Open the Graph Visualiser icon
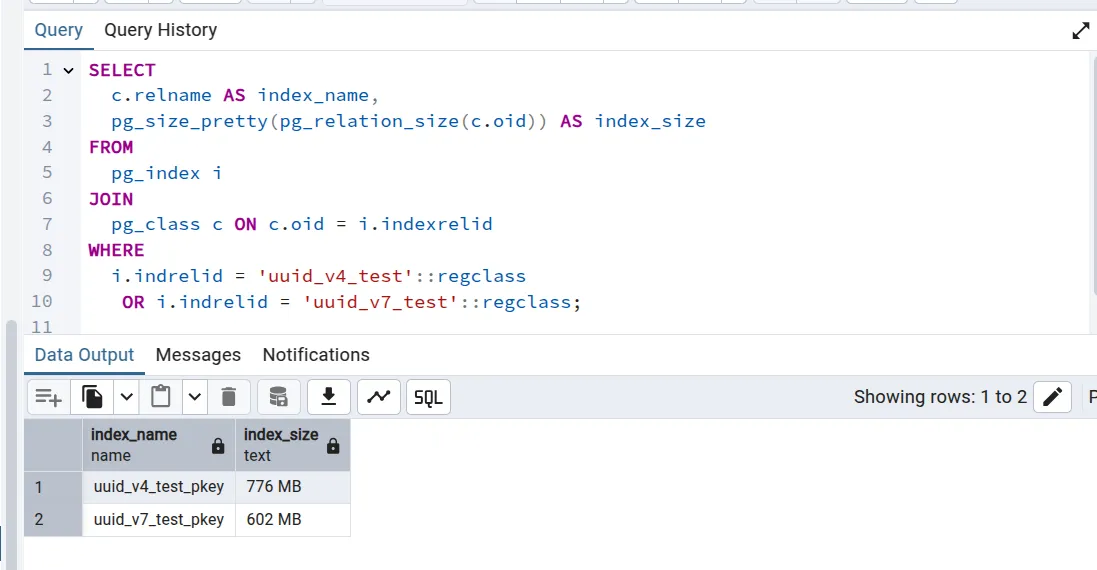The width and height of the screenshot is (1097, 570). click(378, 397)
